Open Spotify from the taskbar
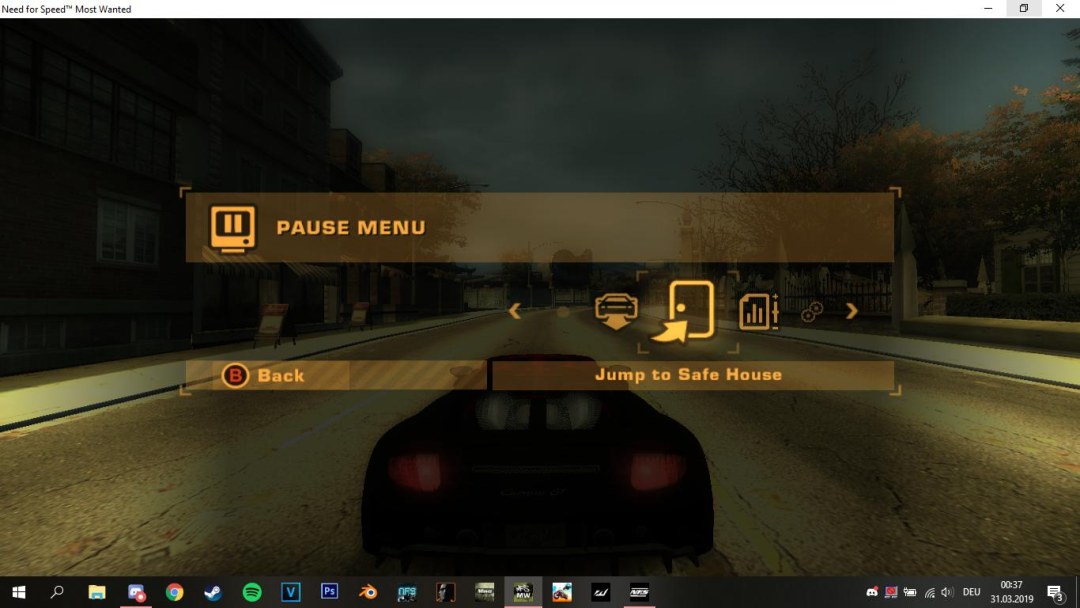This screenshot has height=608, width=1080. (252, 592)
